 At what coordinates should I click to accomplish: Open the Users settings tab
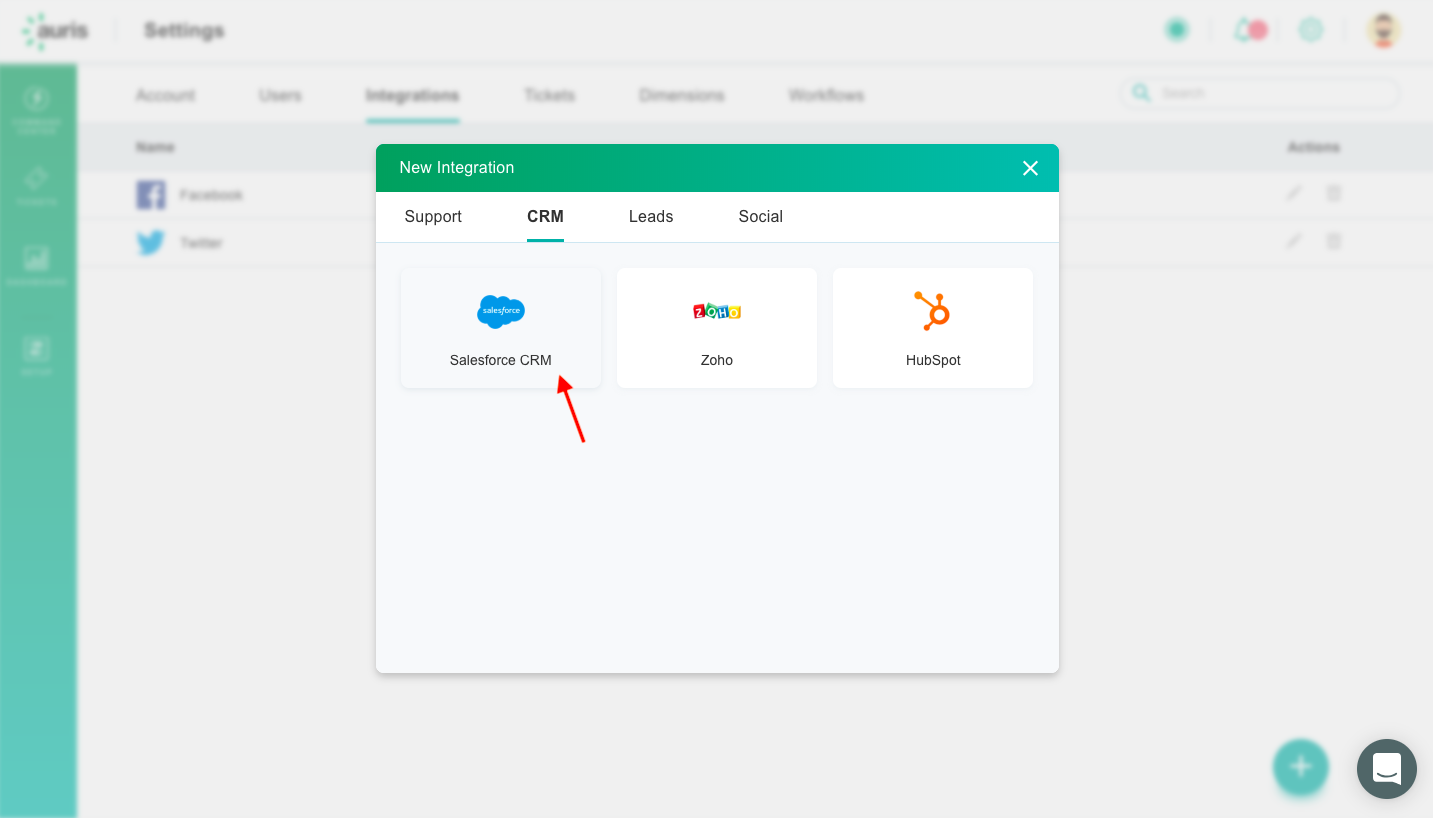[280, 95]
